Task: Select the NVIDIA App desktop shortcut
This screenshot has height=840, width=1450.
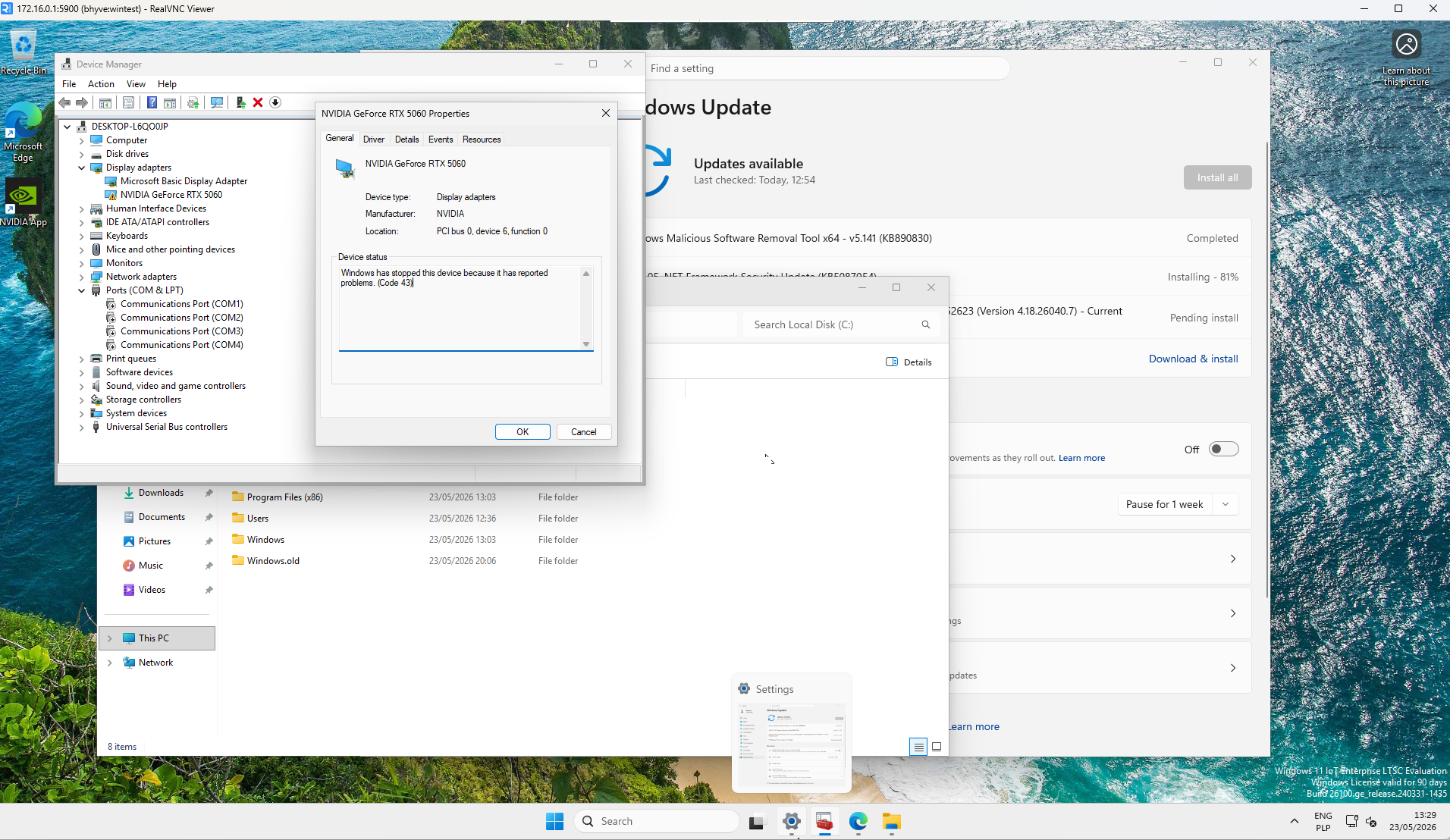Action: [23, 203]
